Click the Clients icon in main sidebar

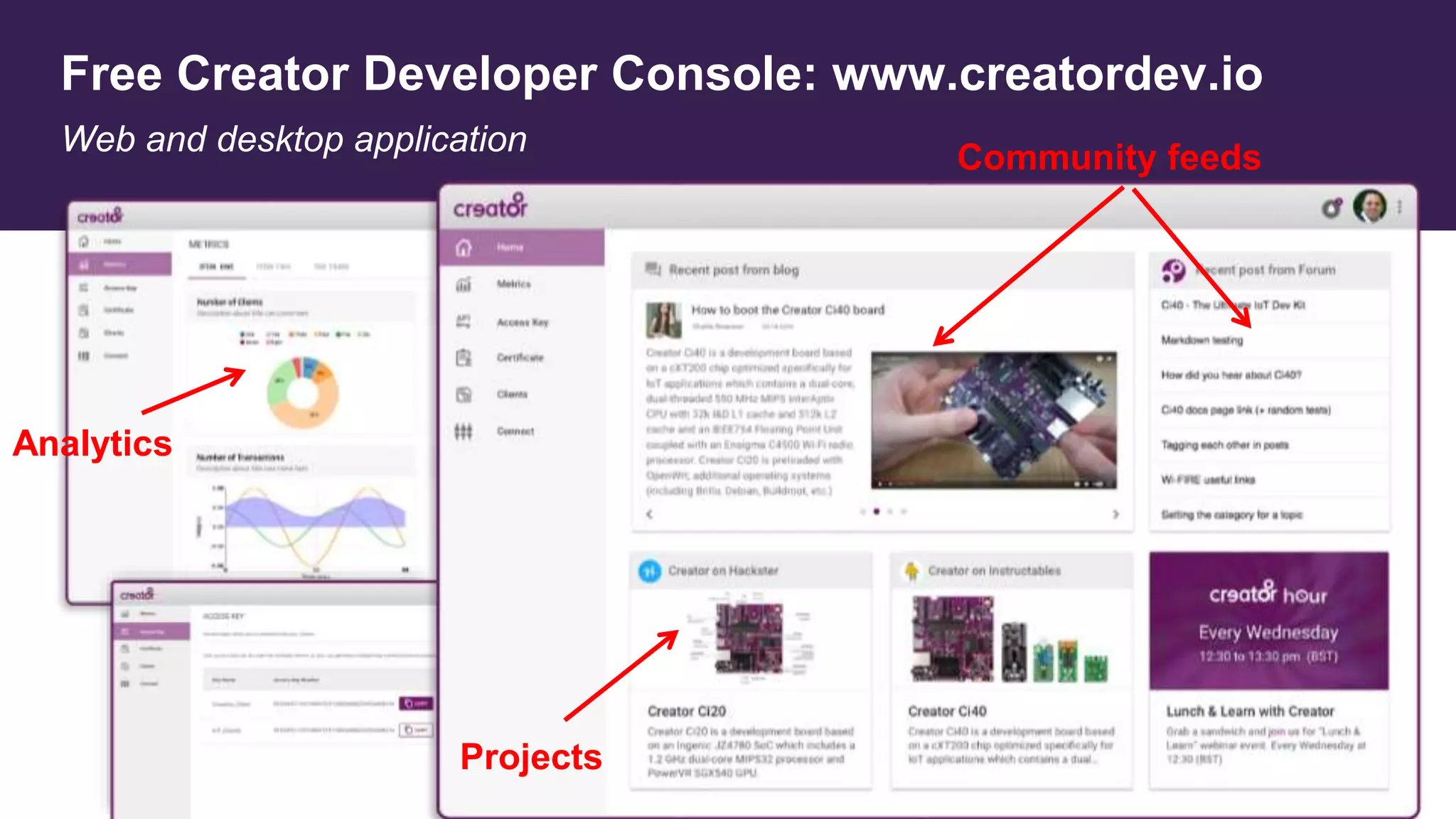pyautogui.click(x=464, y=395)
